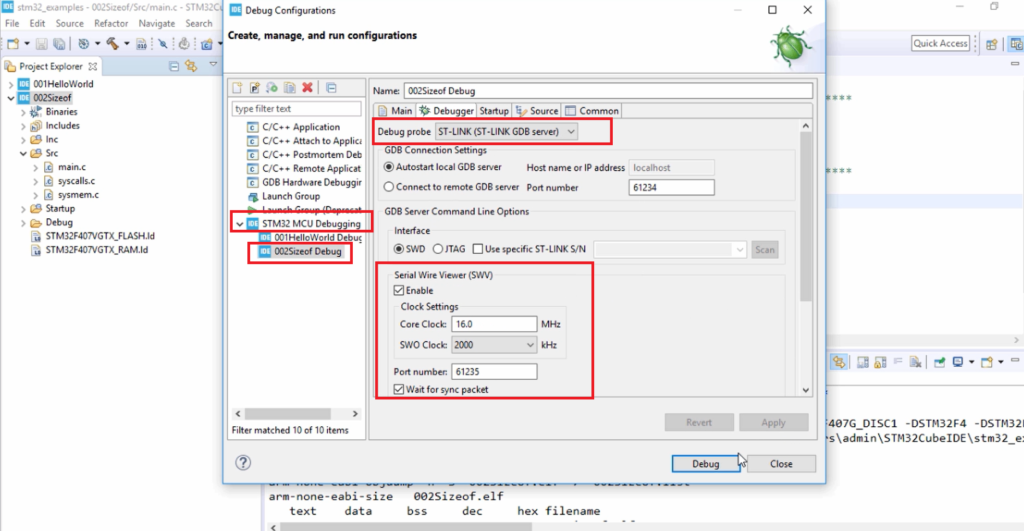Open Project Explorer view menu triangle

[x=213, y=65]
